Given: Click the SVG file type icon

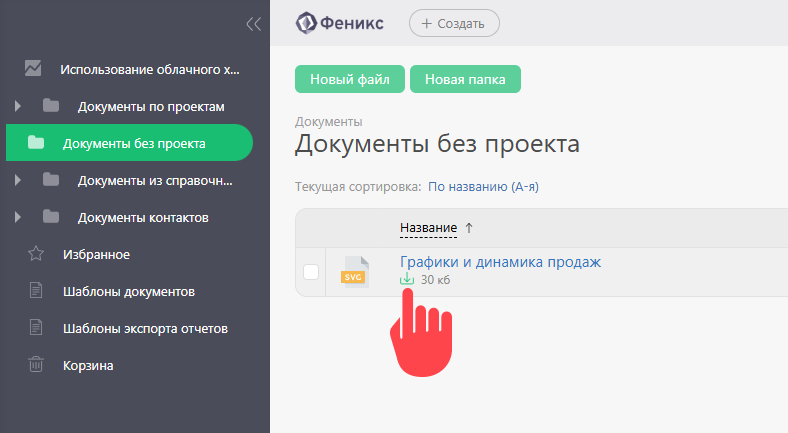Looking at the screenshot, I should coord(355,272).
